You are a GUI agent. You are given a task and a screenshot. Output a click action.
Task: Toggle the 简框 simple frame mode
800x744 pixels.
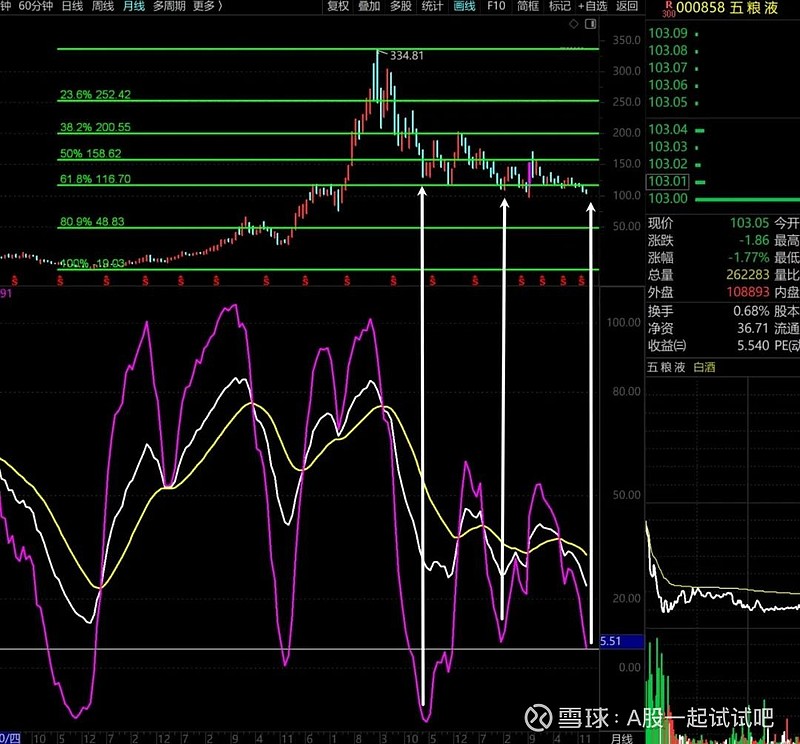point(528,6)
